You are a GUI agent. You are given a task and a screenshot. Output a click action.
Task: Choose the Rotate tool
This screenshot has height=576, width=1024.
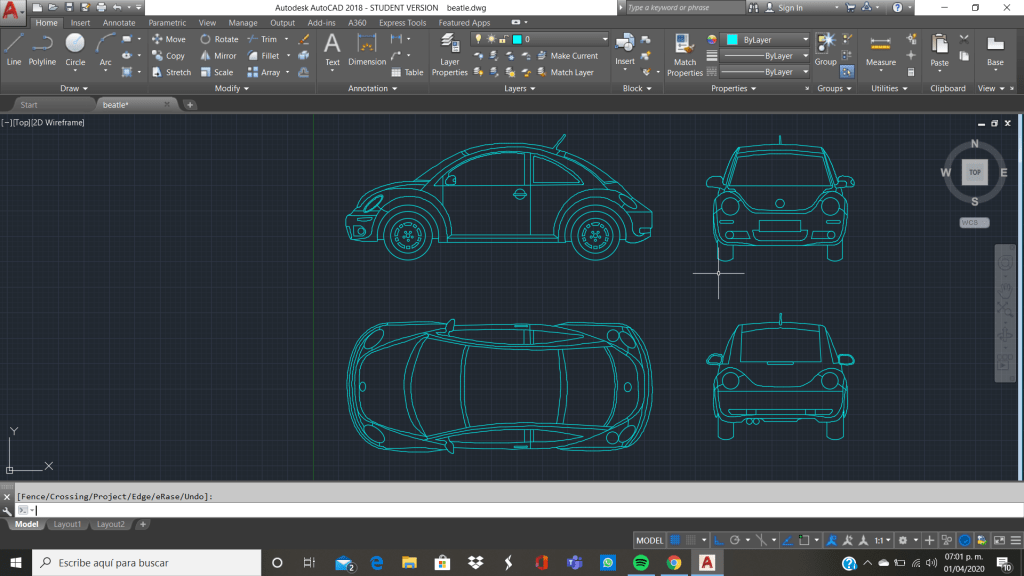[219, 39]
